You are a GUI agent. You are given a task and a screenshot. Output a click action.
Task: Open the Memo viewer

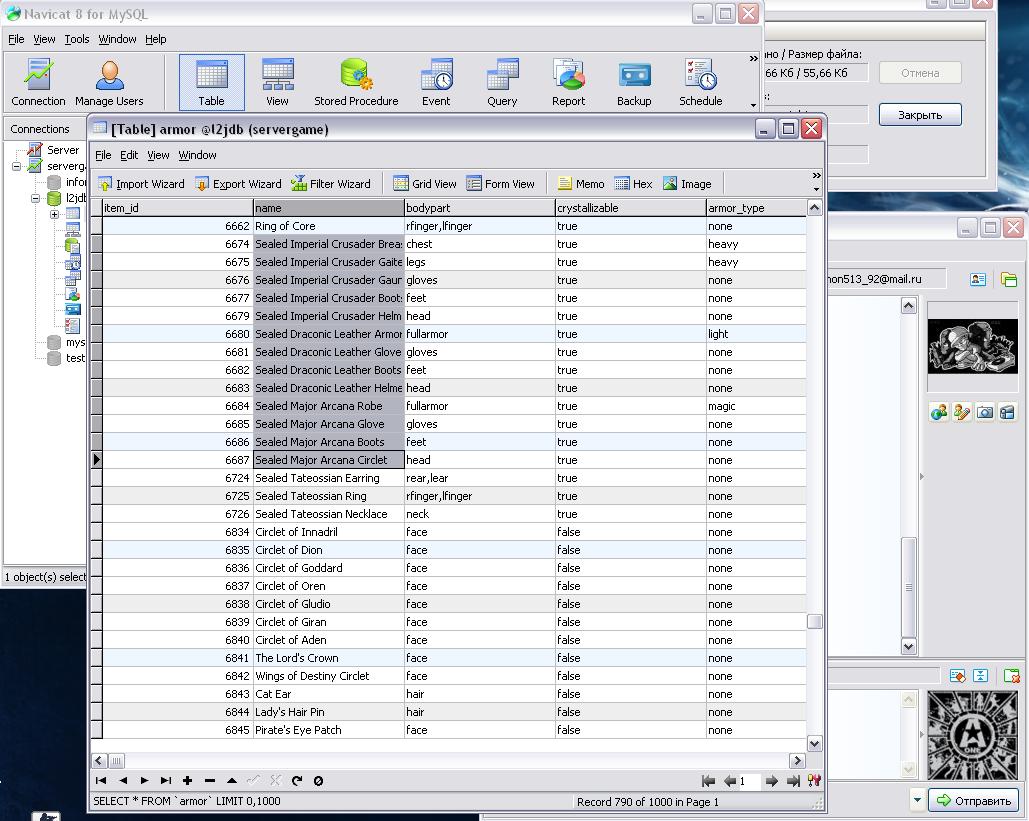tap(581, 184)
